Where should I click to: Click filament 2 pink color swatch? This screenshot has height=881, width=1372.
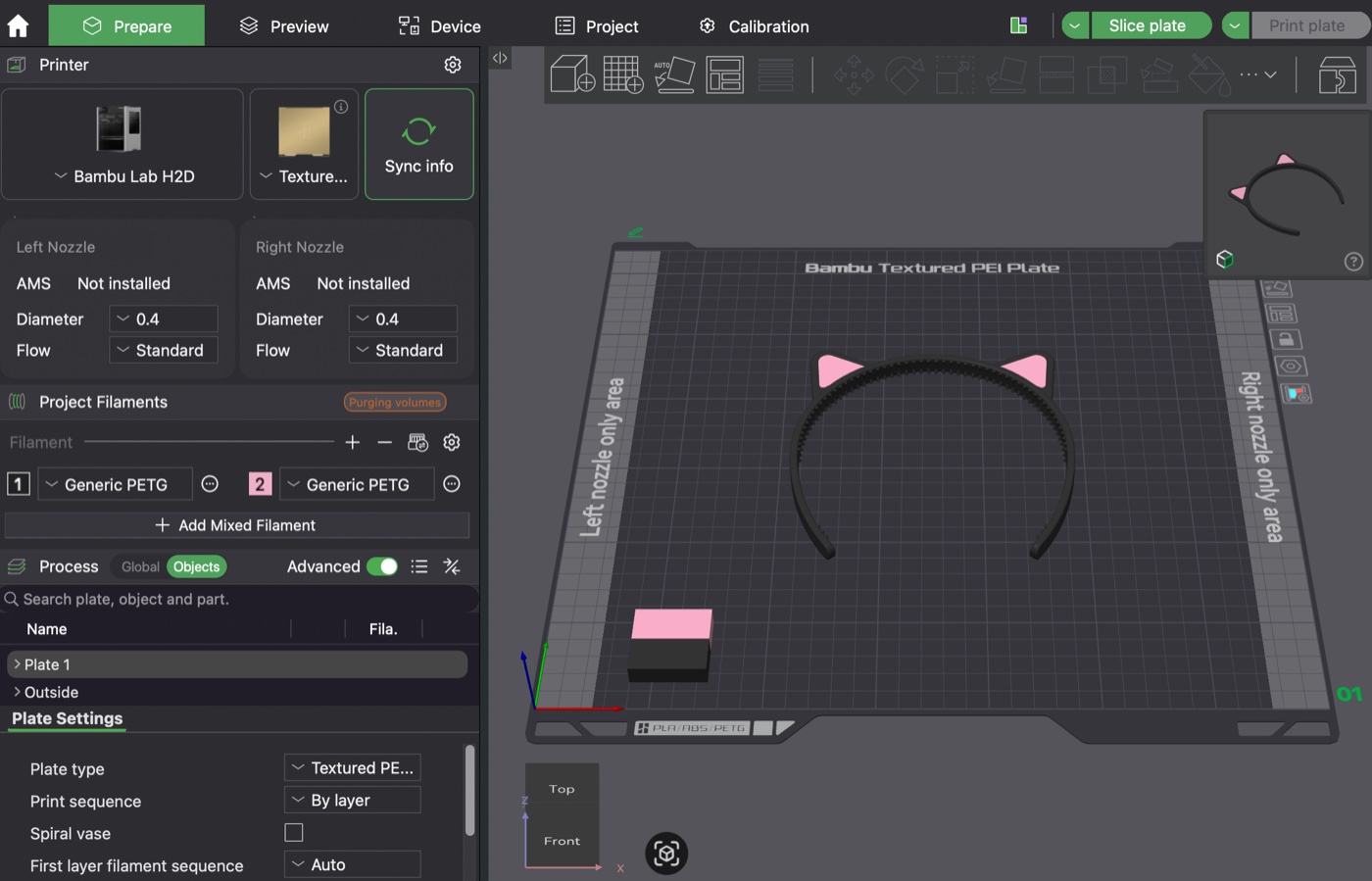pyautogui.click(x=260, y=484)
